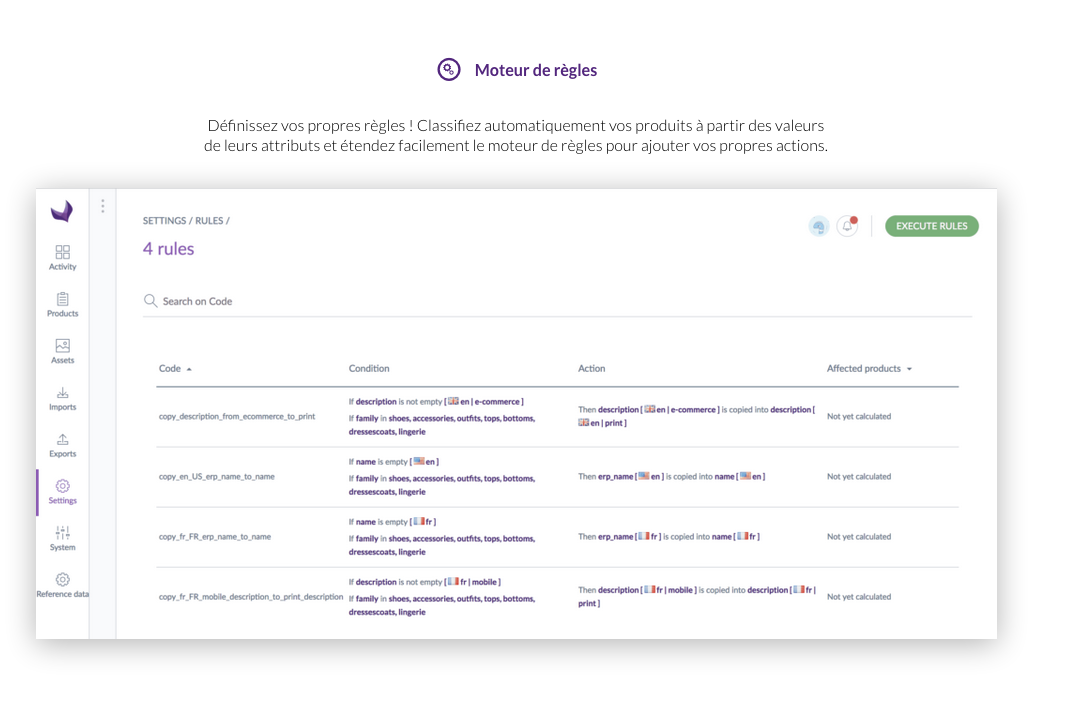The width and height of the screenshot is (1081, 715).
Task: Select the Settings gear icon
Action: tap(62, 486)
